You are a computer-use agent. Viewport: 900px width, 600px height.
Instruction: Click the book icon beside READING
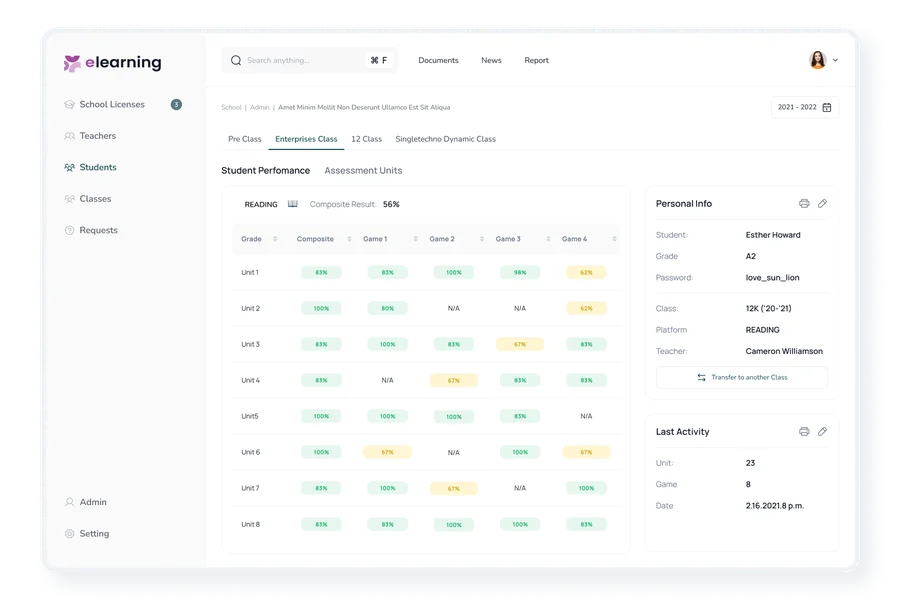point(293,204)
